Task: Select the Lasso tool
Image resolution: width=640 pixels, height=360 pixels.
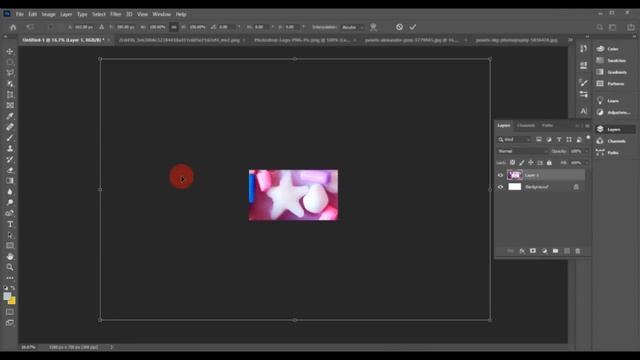Action: (10, 73)
